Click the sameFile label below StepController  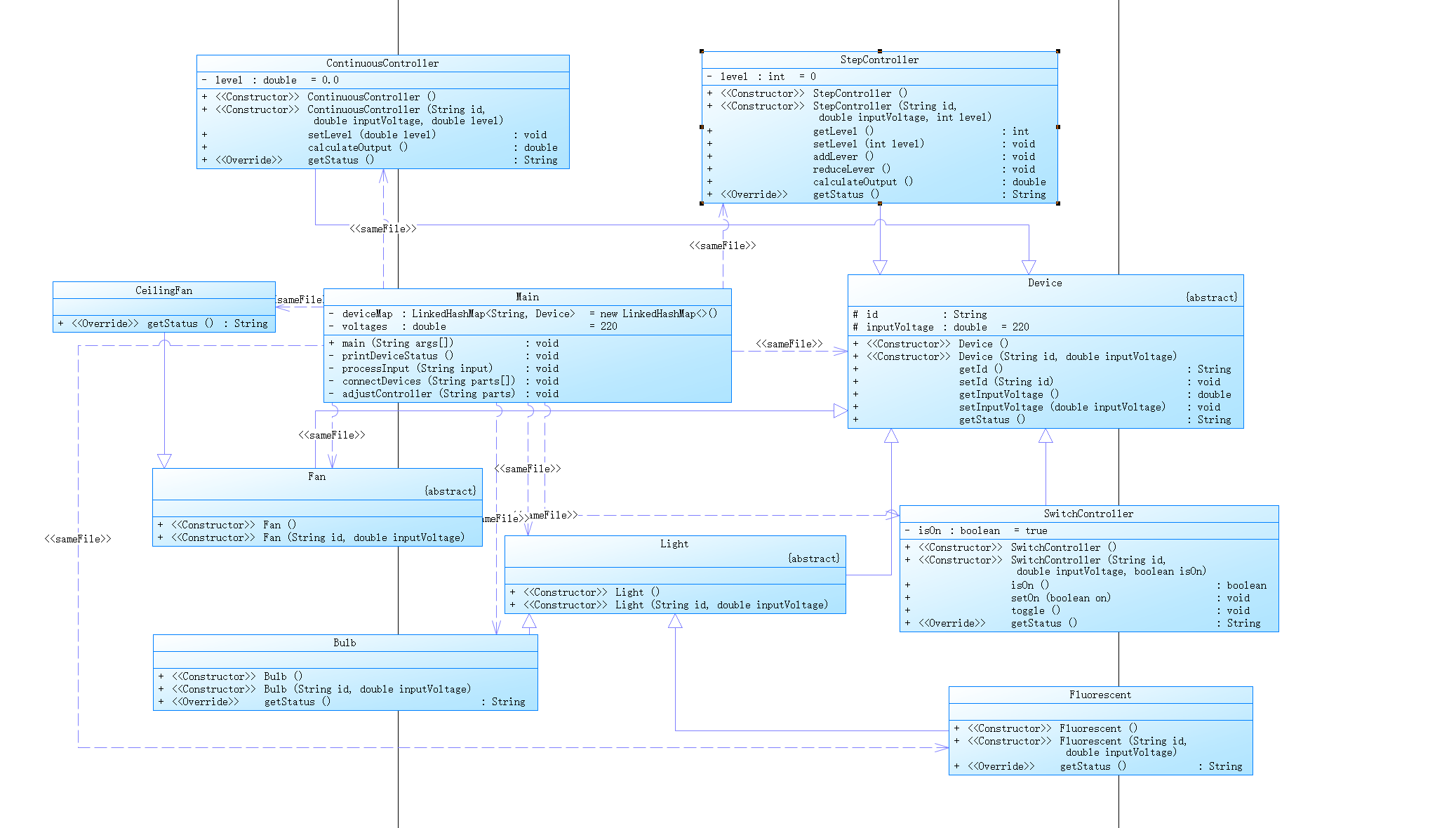point(722,246)
